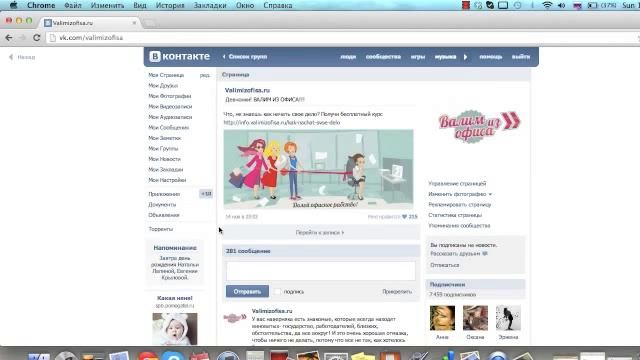Click Какая няня advertisement title
Image resolution: width=640 pixels, height=360 pixels.
pyautogui.click(x=175, y=298)
